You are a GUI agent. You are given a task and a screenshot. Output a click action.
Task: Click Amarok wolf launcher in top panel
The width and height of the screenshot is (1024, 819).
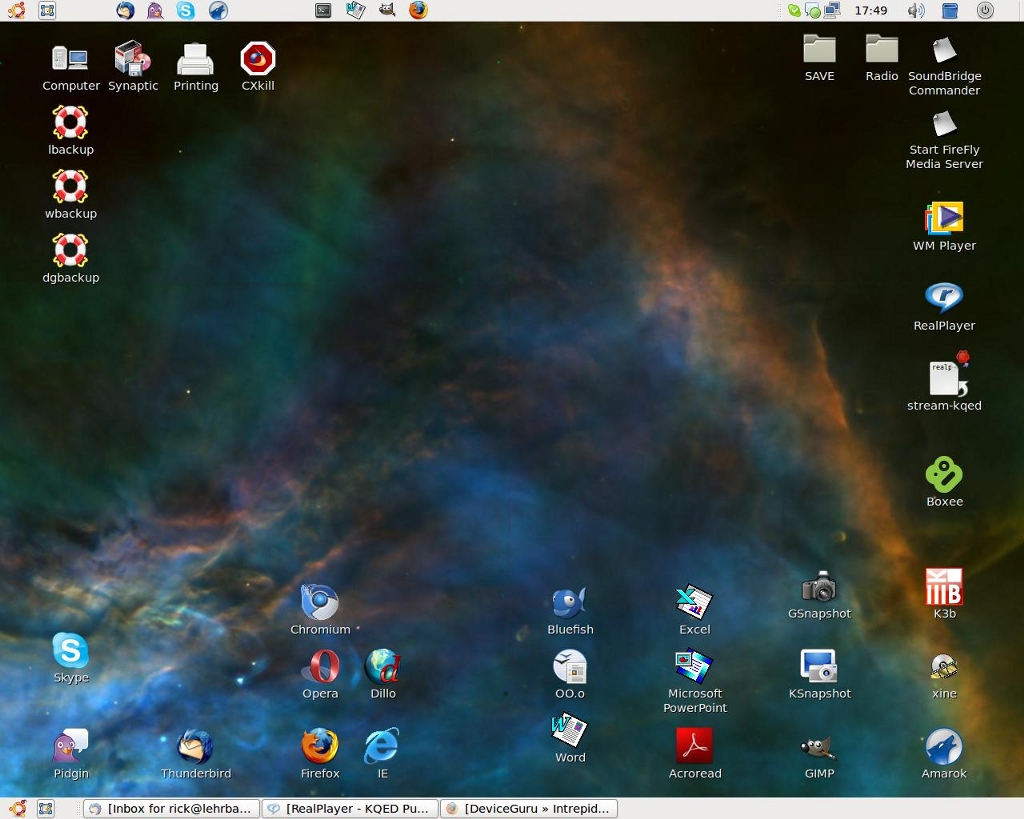point(218,10)
